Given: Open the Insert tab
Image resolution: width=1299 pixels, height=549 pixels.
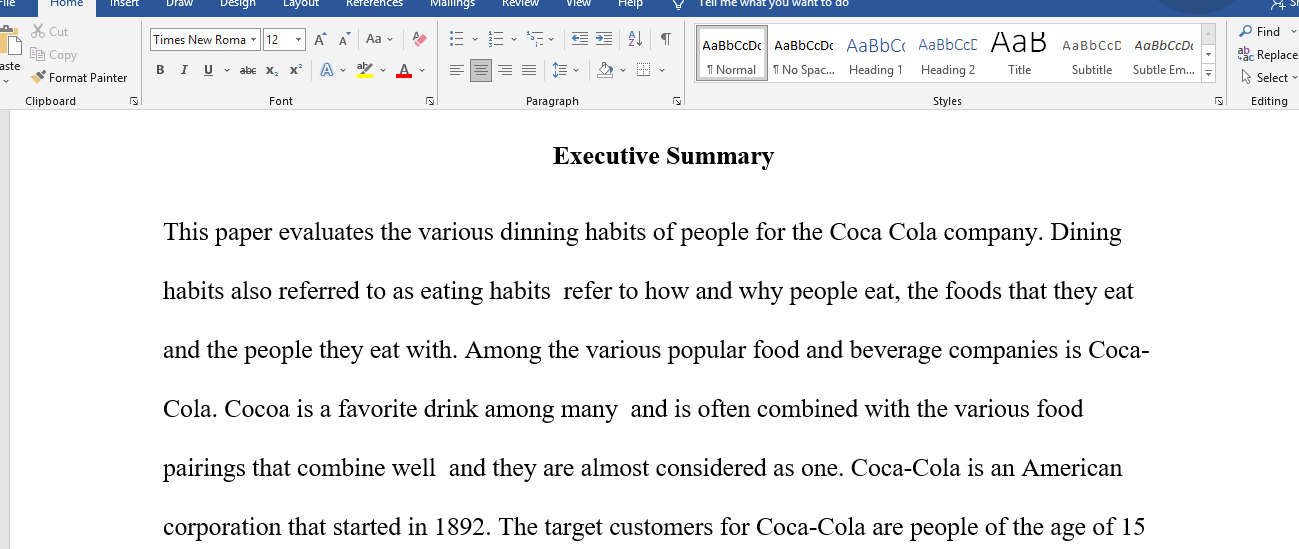Looking at the screenshot, I should [125, 4].
